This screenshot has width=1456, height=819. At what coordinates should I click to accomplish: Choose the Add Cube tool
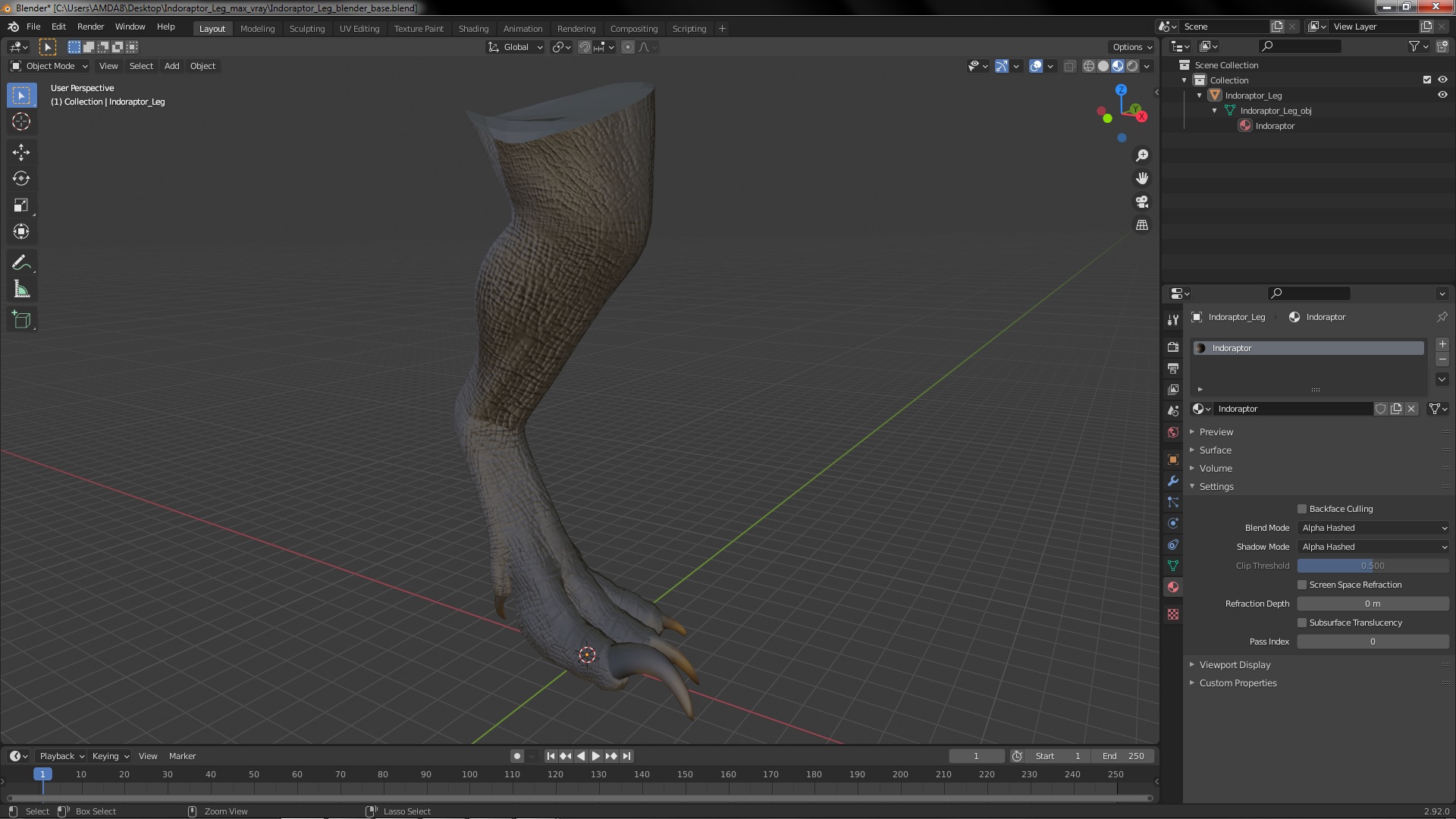(21, 320)
